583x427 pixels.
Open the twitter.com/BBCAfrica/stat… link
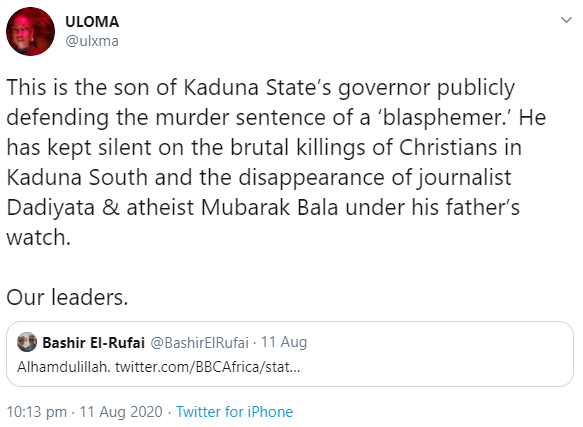pyautogui.click(x=207, y=367)
